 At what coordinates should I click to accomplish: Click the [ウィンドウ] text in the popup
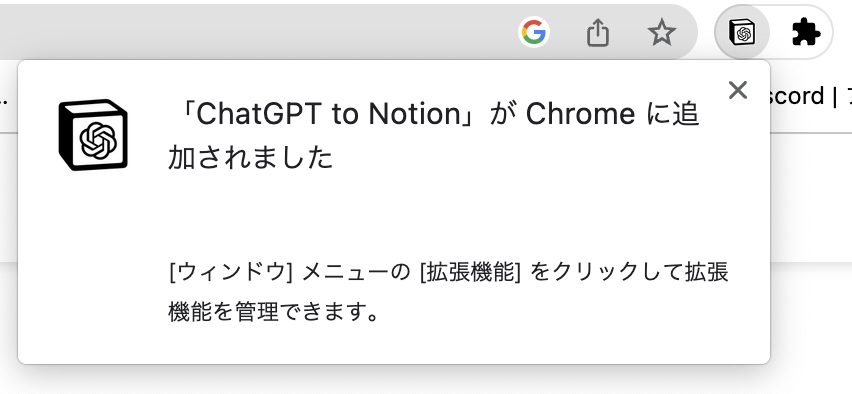coord(231,272)
